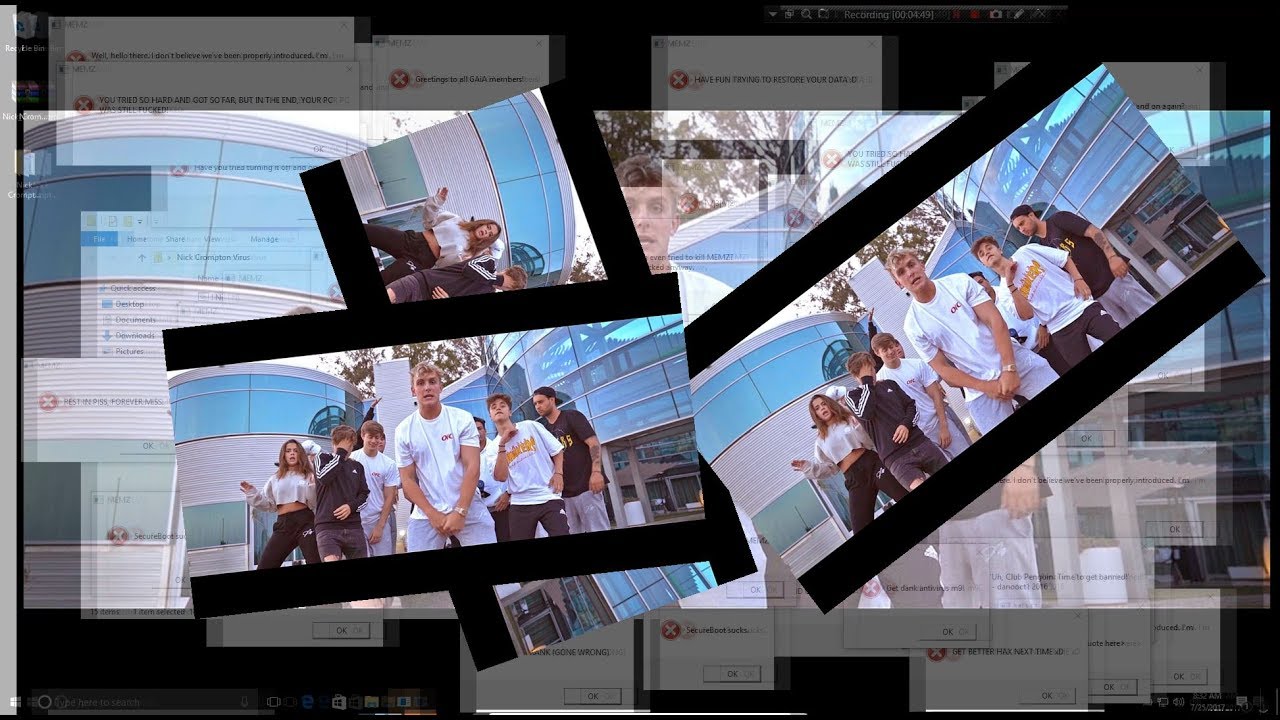Click OK on 'Get dank antivirus' dialog
The width and height of the screenshot is (1280, 720).
coord(948,632)
